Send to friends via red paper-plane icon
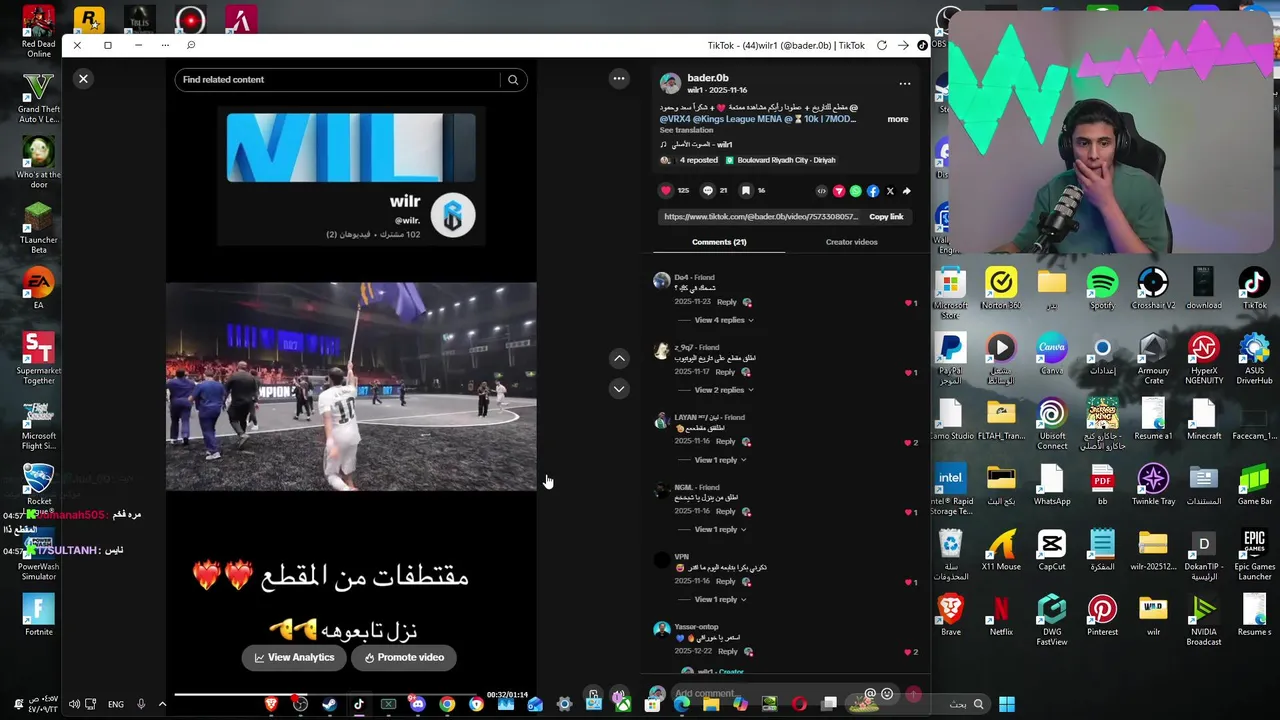1280x720 pixels. click(839, 191)
